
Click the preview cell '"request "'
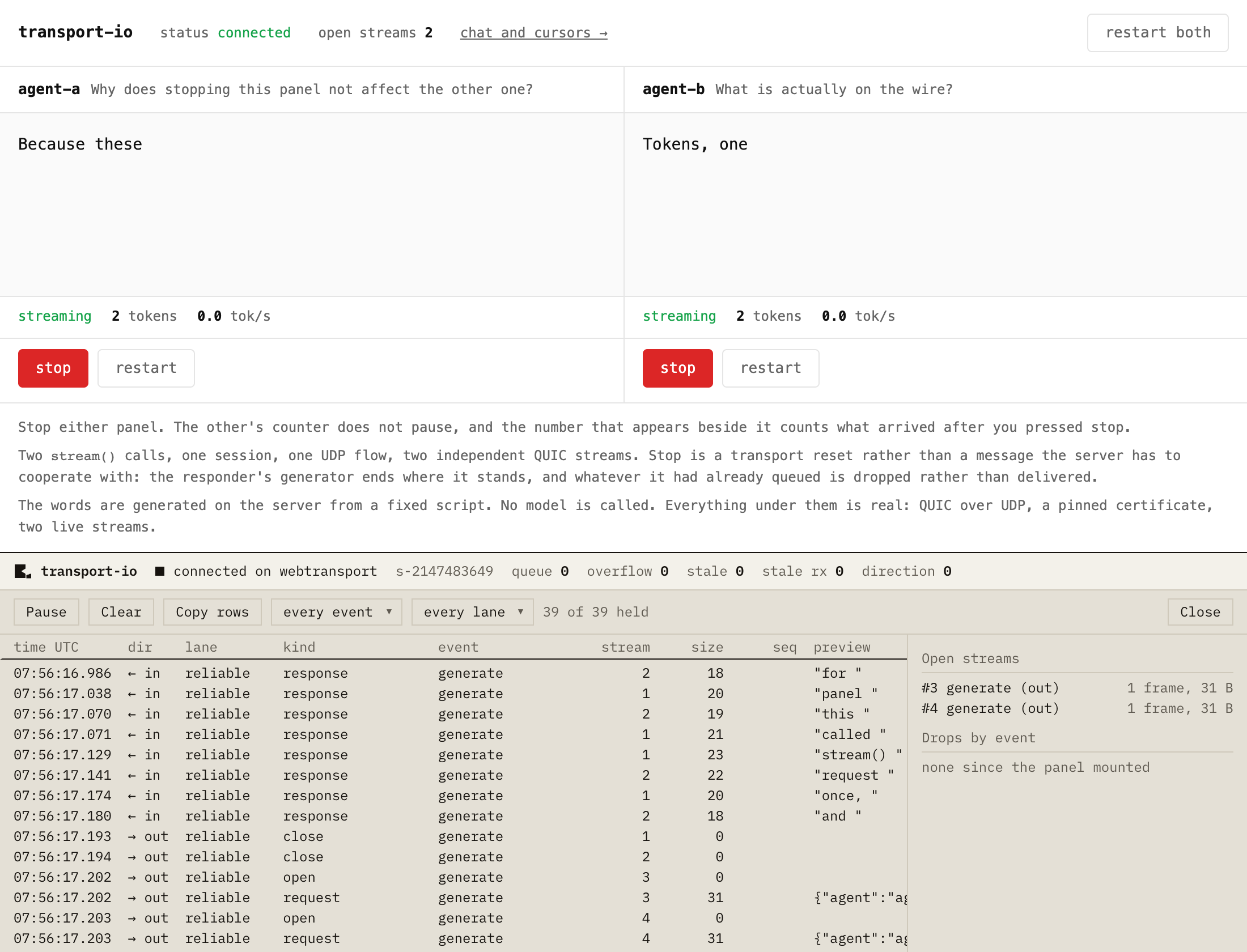point(854,775)
